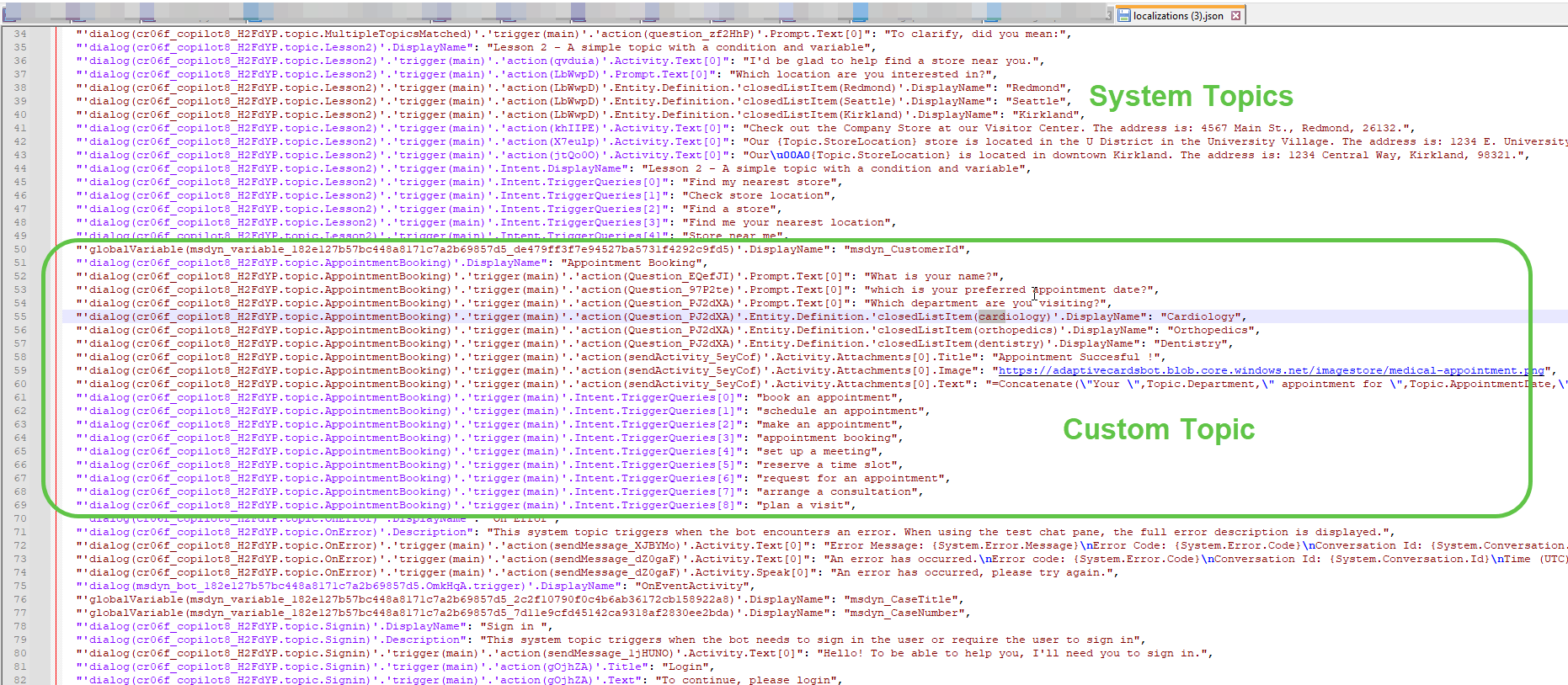The width and height of the screenshot is (1568, 685).
Task: Click the "To clarify, did you mean:" value
Action: click(975, 34)
